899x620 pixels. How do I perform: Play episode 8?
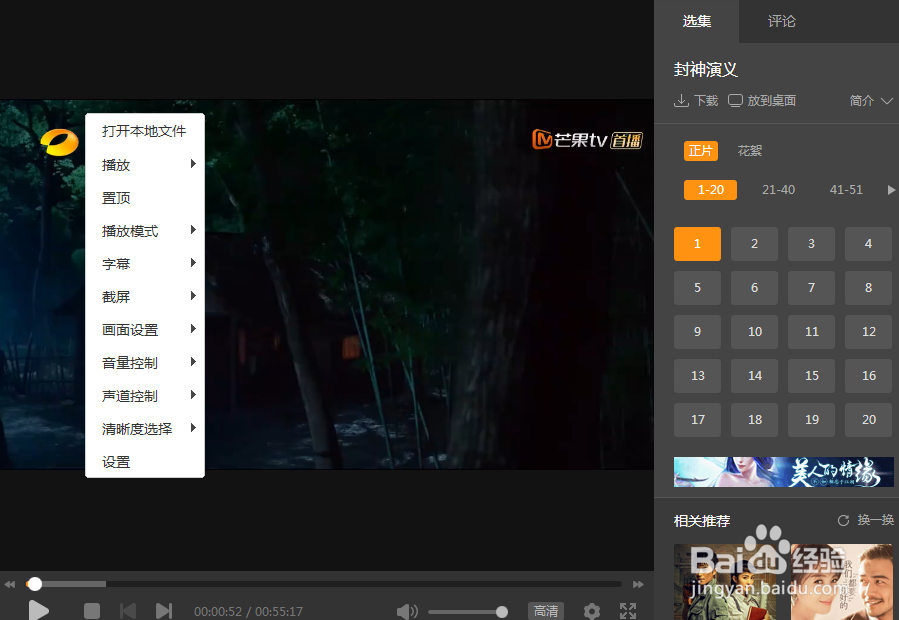point(869,288)
